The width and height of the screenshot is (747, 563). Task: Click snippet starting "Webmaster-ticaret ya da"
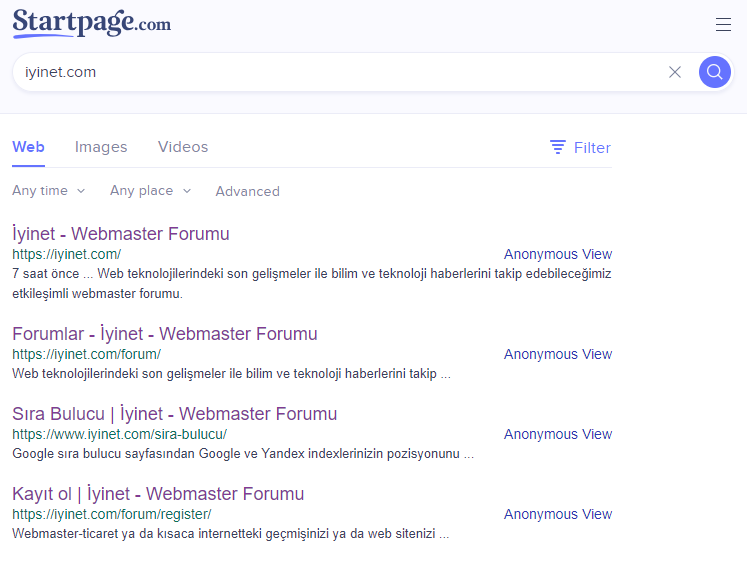click(231, 533)
